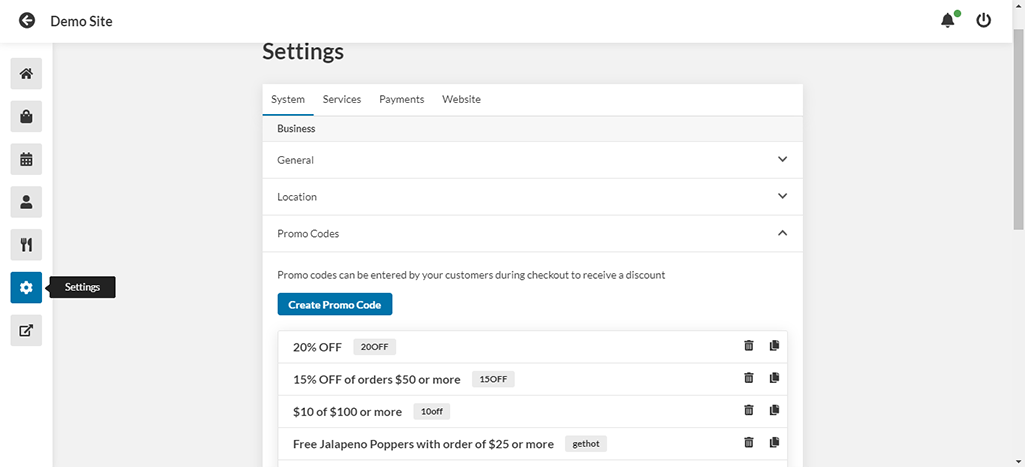Open the $10 of $100 or more row
Image resolution: width=1025 pixels, height=467 pixels.
533,411
